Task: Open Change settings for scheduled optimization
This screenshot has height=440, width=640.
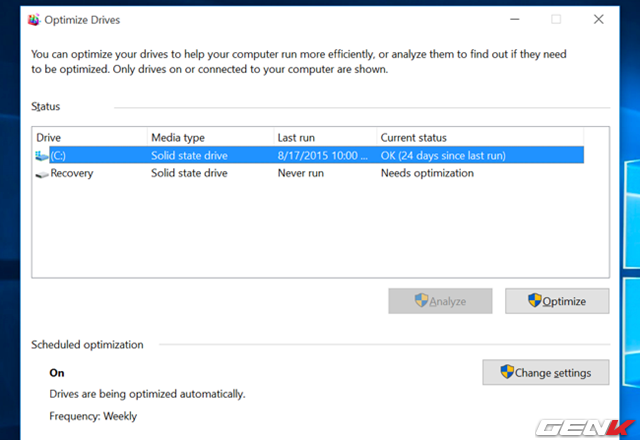Action: [546, 372]
